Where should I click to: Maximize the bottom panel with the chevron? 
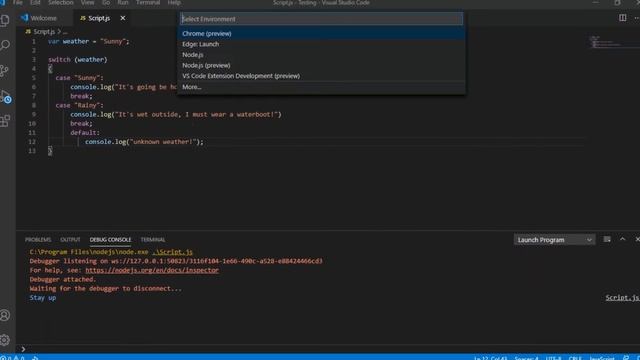(x=622, y=240)
